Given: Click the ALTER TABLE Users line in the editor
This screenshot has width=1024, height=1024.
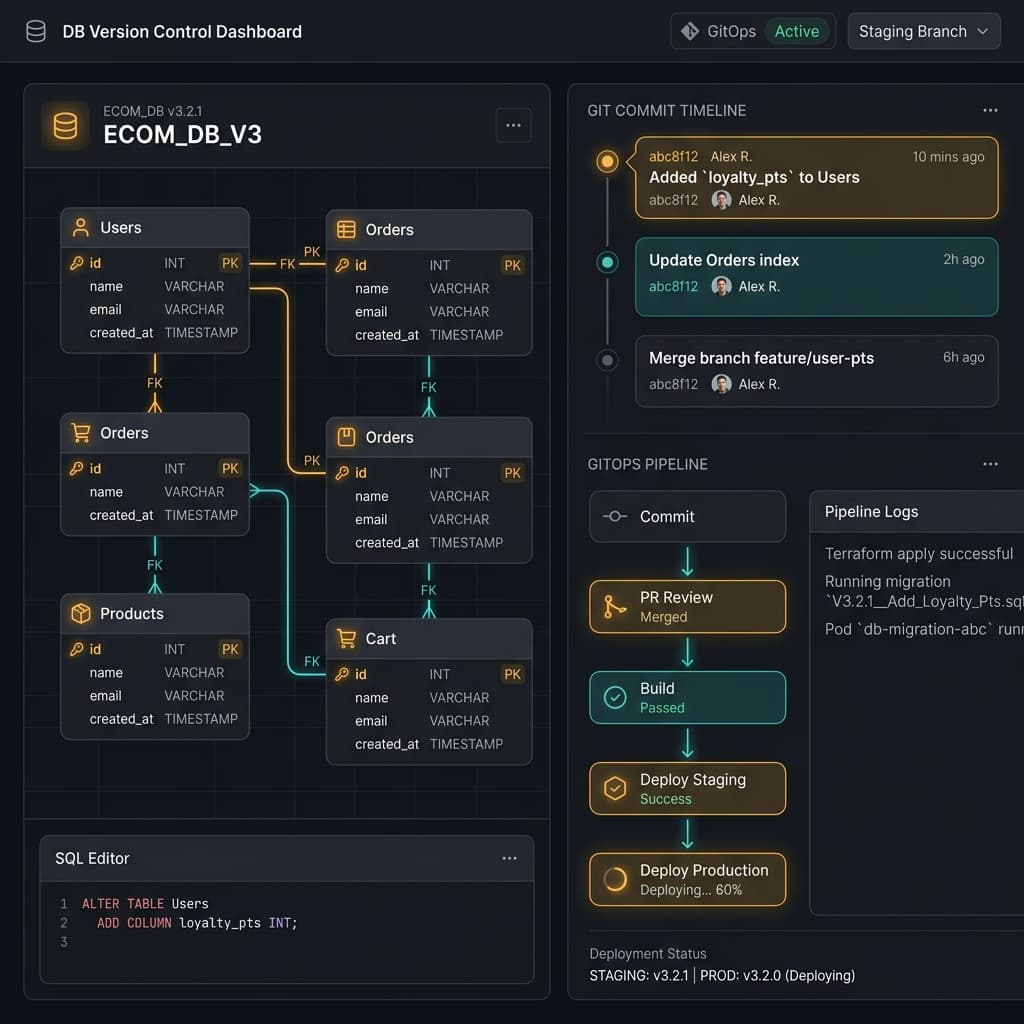Looking at the screenshot, I should [145, 904].
